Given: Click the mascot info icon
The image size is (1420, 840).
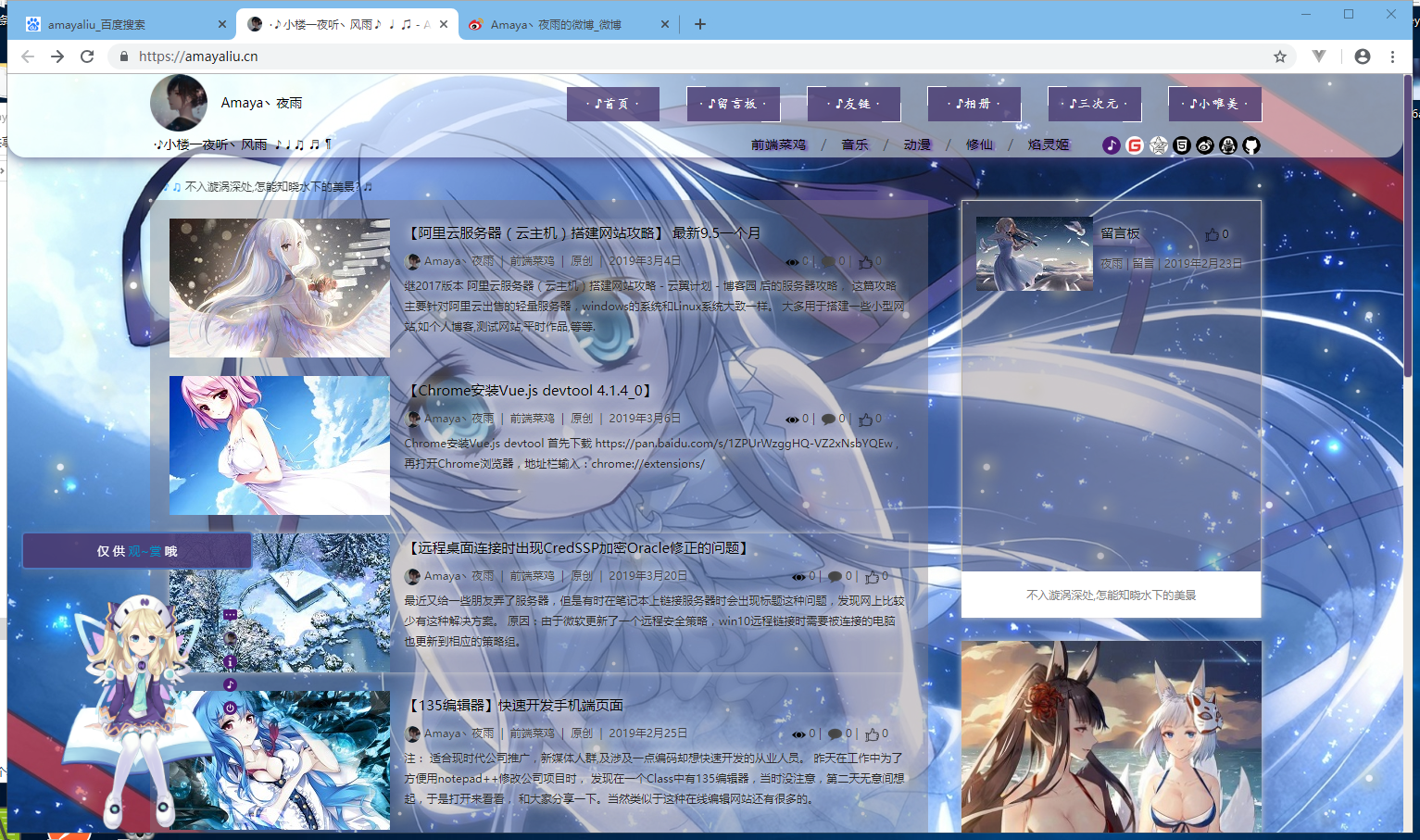Looking at the screenshot, I should click(x=230, y=661).
